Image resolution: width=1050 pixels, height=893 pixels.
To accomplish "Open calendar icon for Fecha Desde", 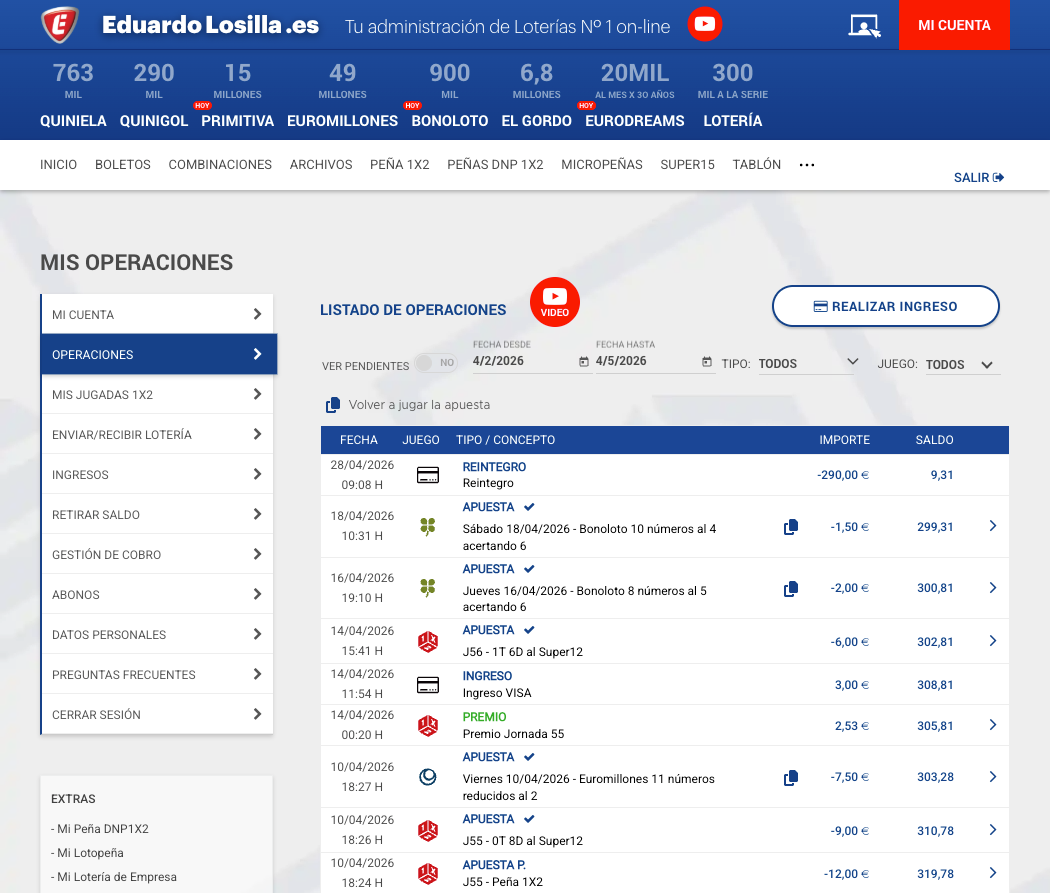I will click(x=584, y=361).
